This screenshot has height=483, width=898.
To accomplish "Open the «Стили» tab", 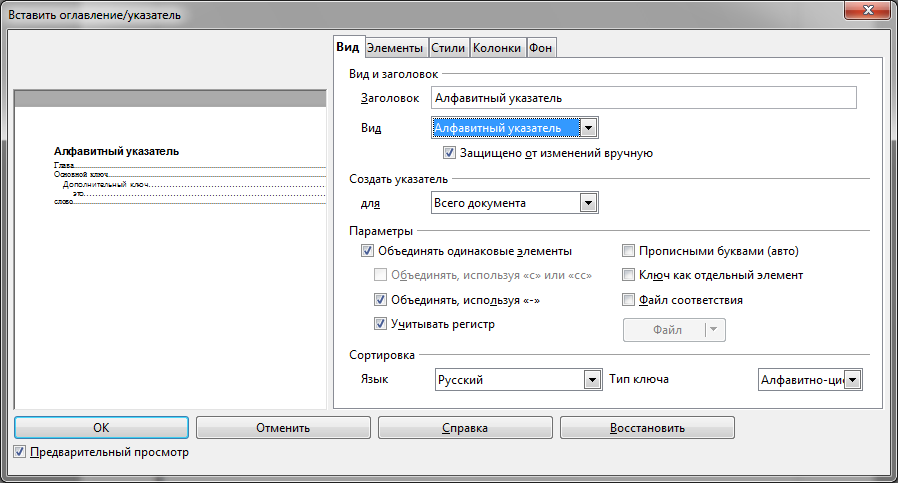I will [447, 47].
